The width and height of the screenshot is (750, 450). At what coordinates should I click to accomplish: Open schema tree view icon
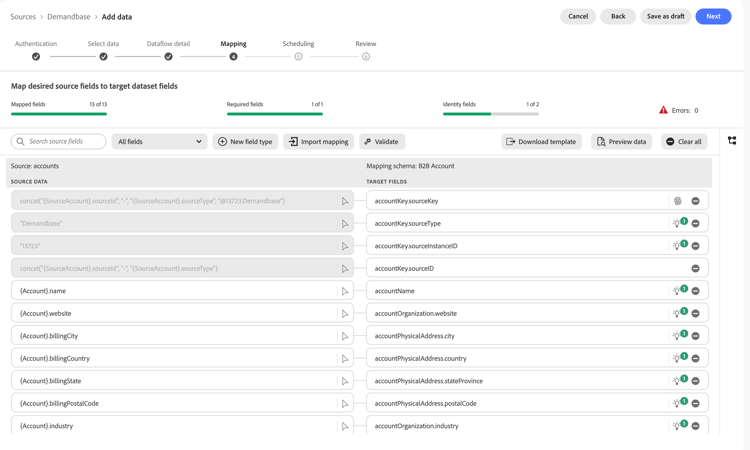[x=732, y=141]
